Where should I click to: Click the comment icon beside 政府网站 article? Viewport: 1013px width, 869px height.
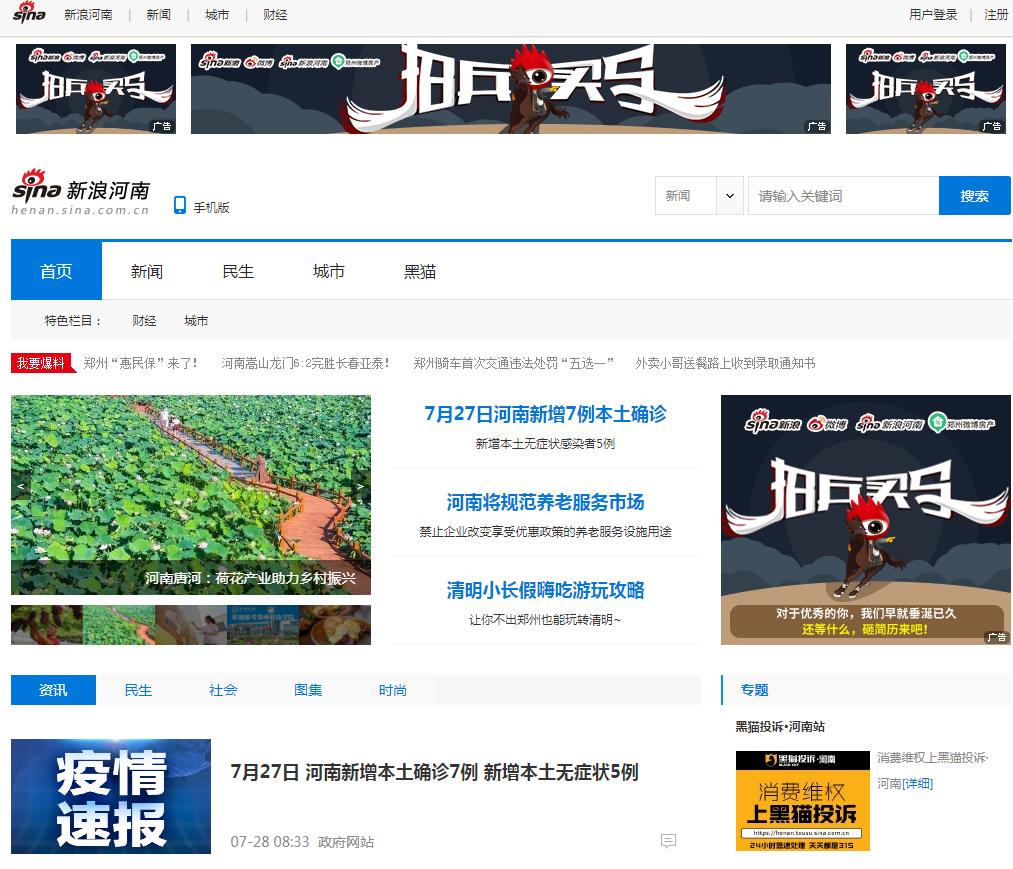[x=668, y=841]
